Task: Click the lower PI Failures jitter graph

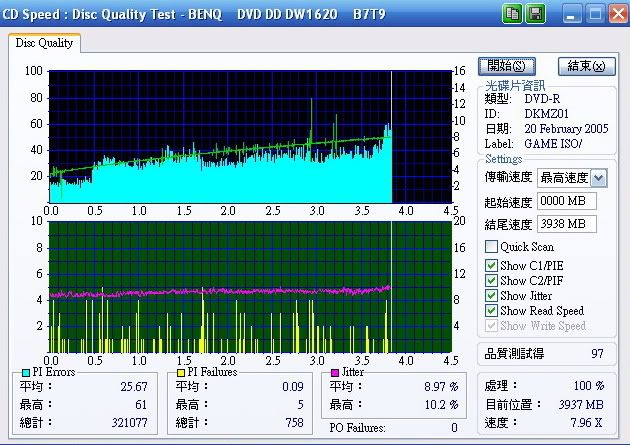Action: pos(250,287)
